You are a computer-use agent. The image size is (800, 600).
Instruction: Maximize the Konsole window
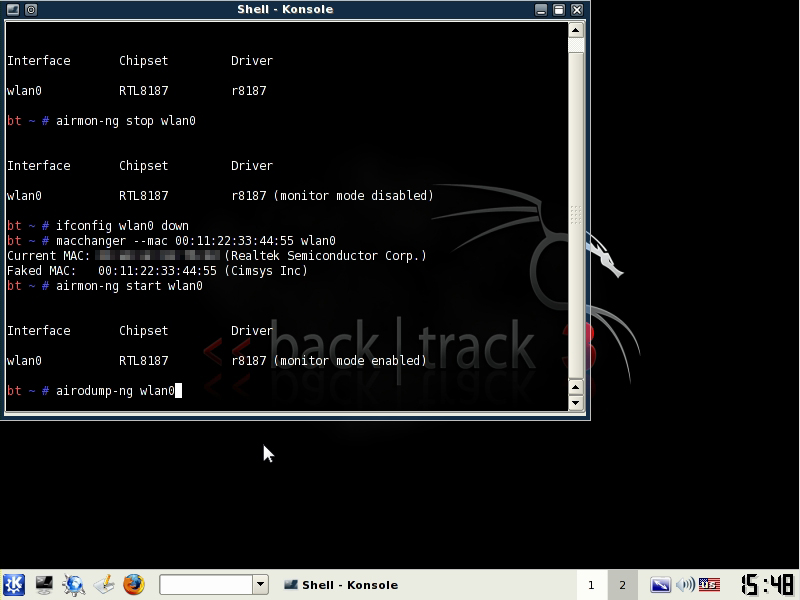tap(559, 10)
